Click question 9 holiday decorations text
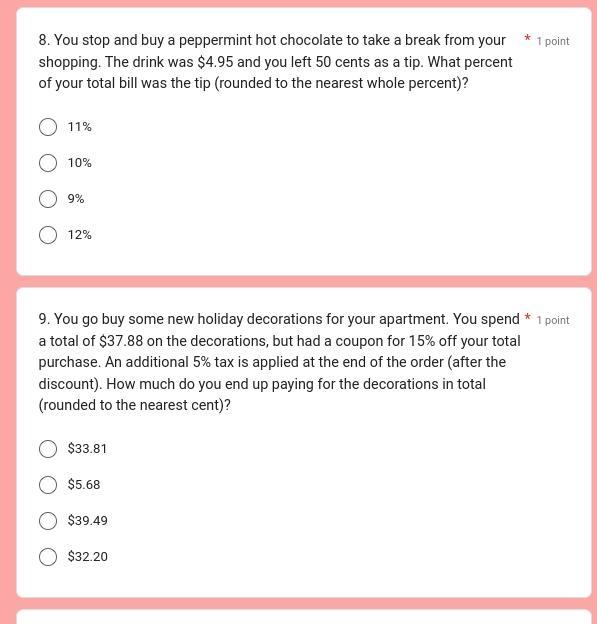Screen dimensions: 597x624 pyautogui.click(x=279, y=362)
